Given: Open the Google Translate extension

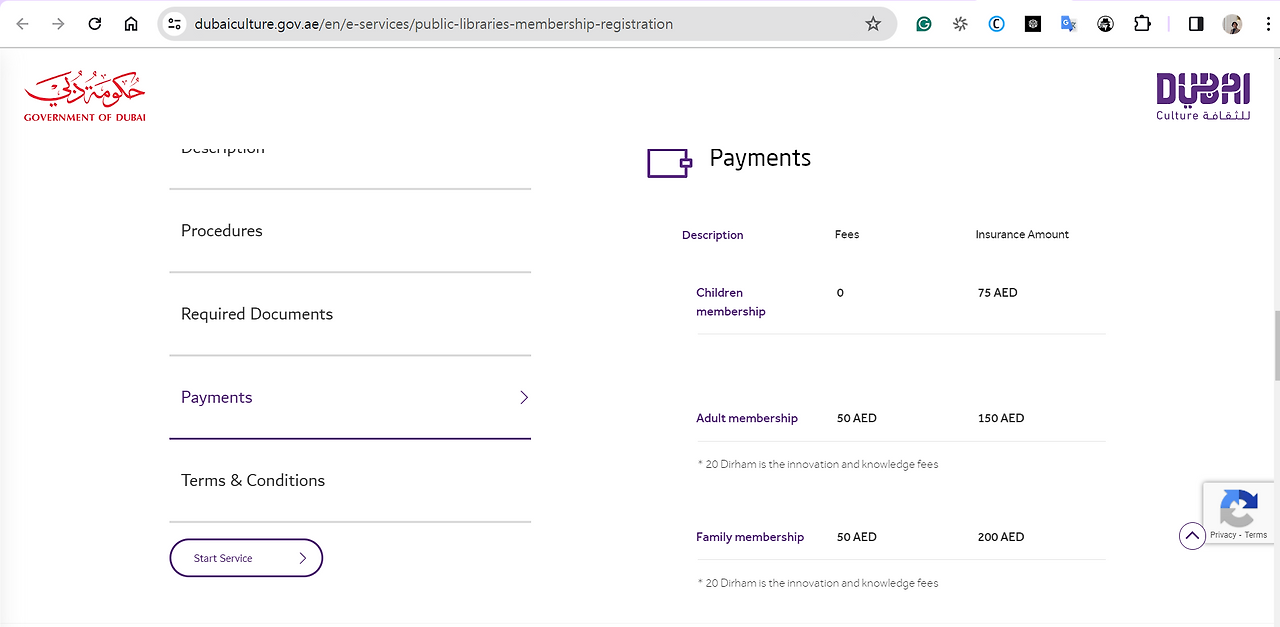Looking at the screenshot, I should point(1069,24).
